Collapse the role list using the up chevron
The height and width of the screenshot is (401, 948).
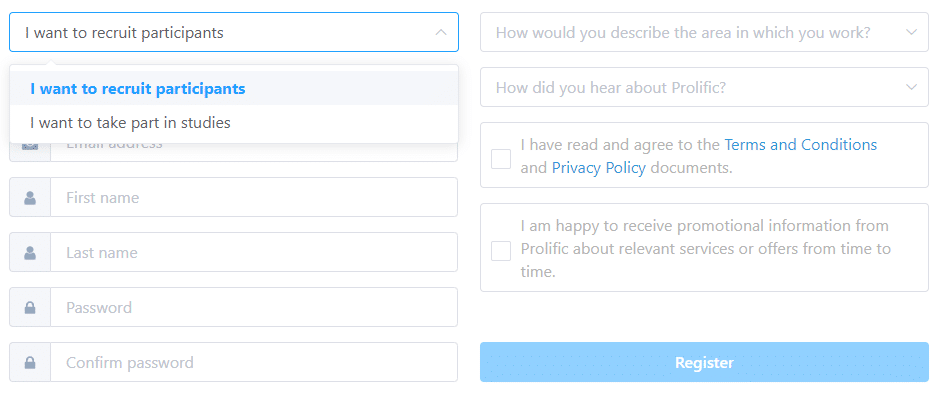[441, 32]
